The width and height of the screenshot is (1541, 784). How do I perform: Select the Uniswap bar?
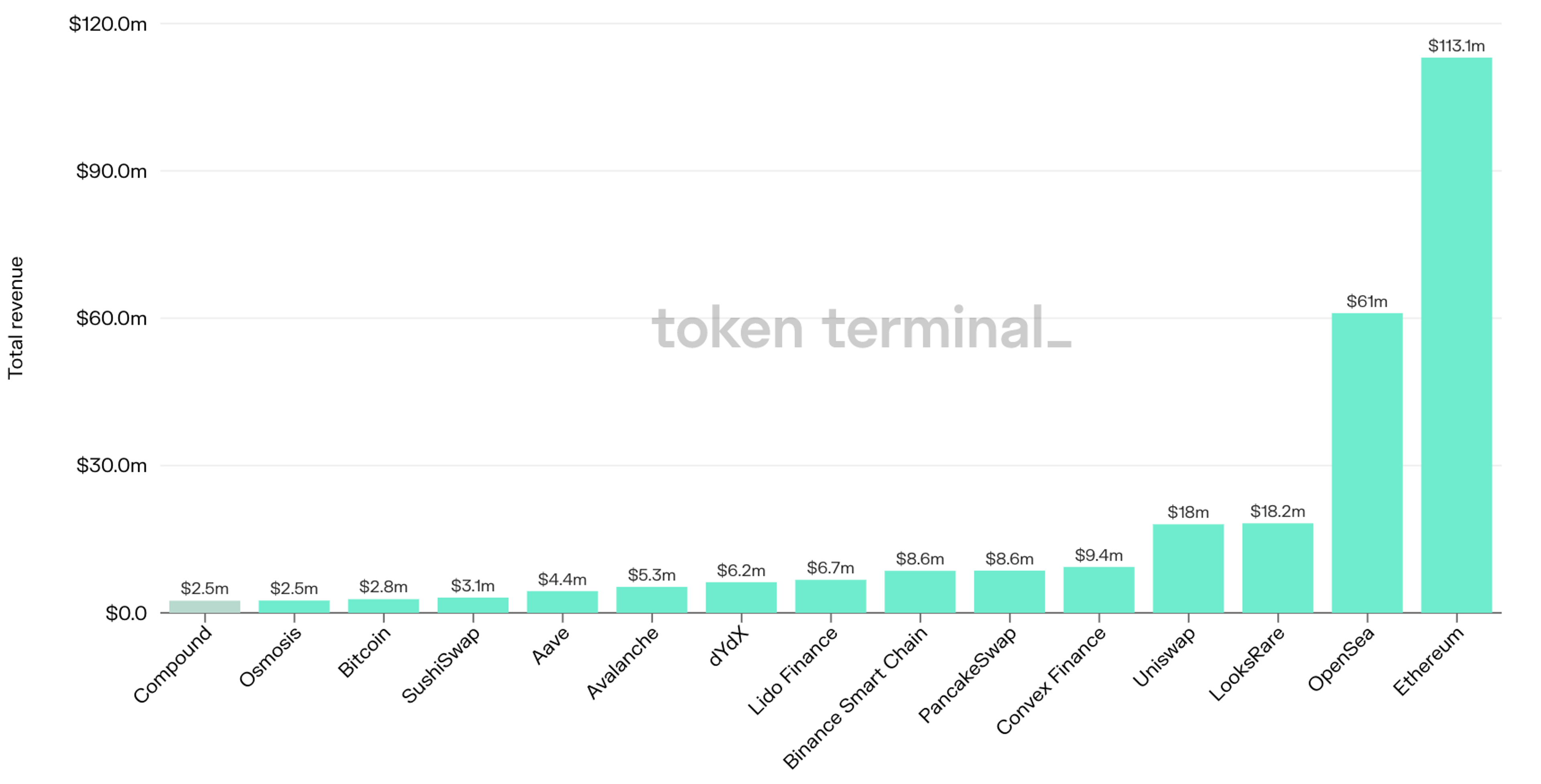pos(1188,568)
